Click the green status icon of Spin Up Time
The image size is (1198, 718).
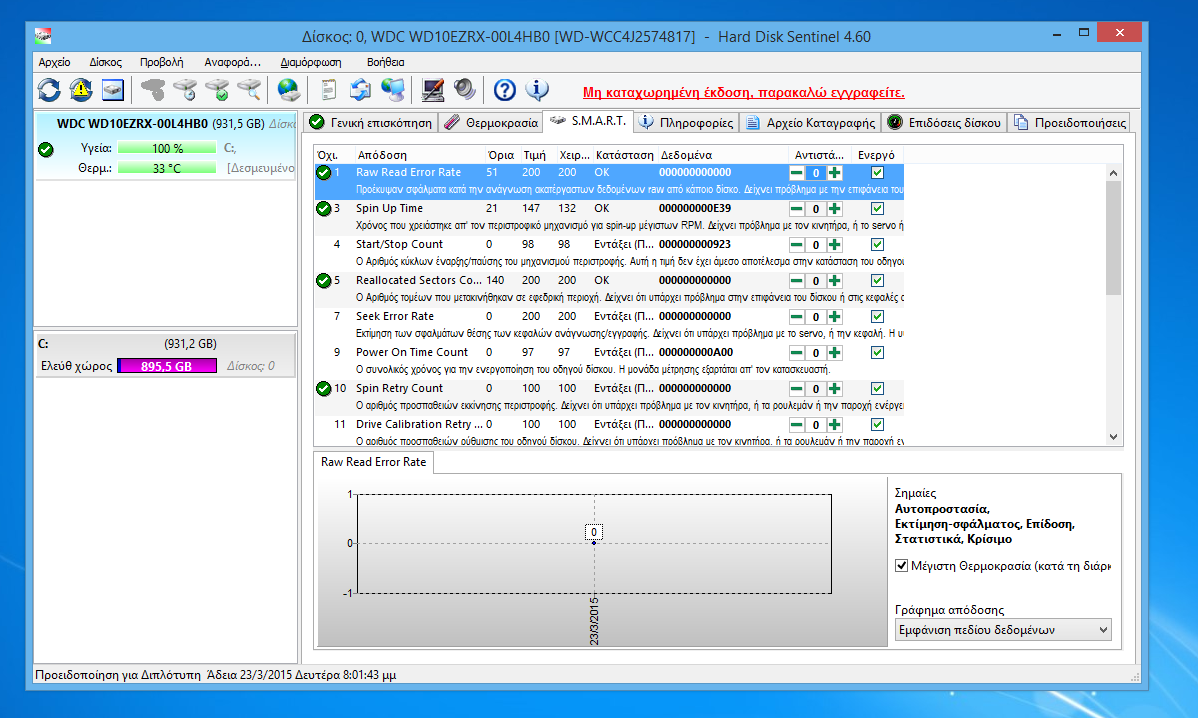(x=323, y=209)
